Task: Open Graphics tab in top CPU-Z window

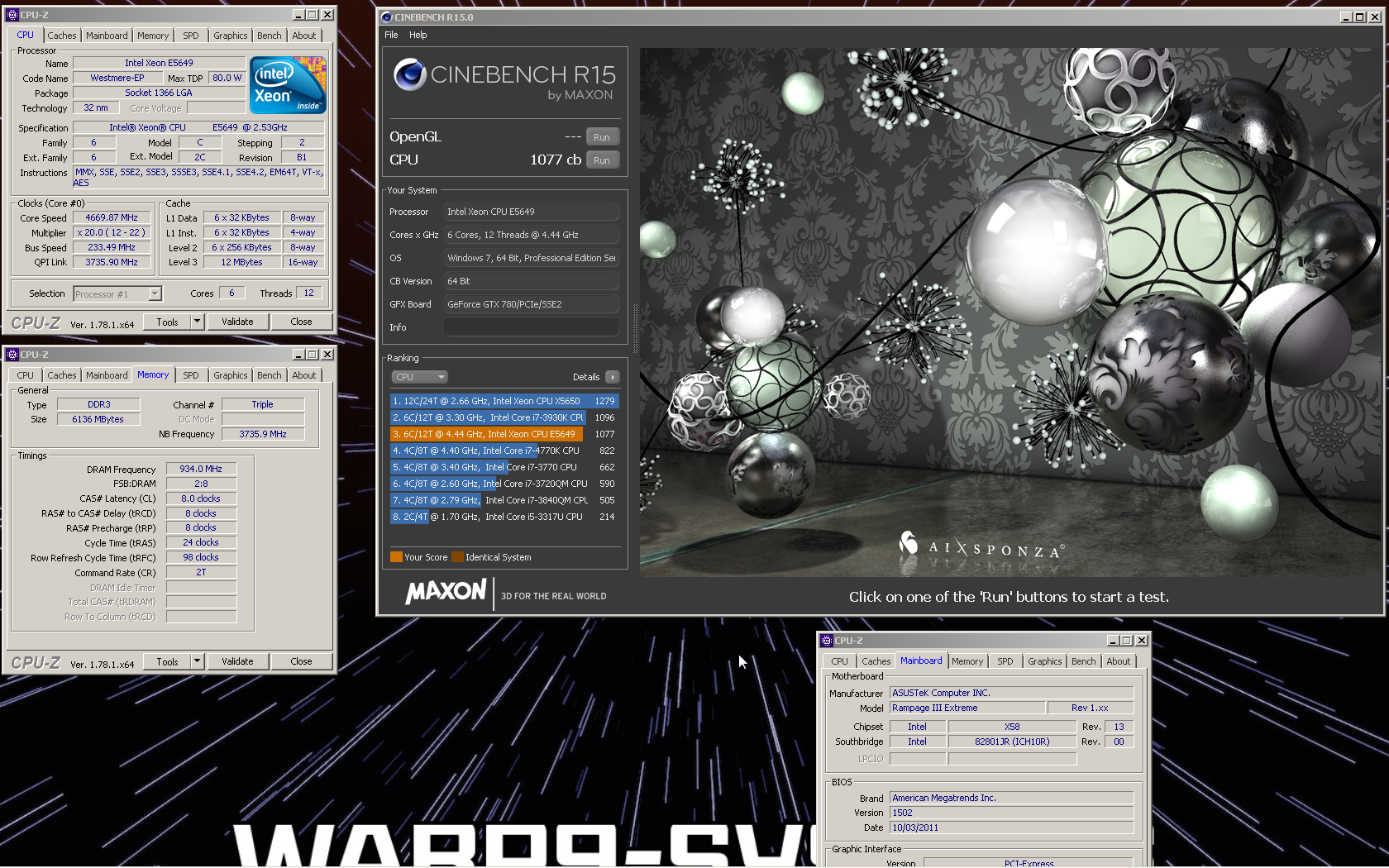Action: (x=230, y=36)
